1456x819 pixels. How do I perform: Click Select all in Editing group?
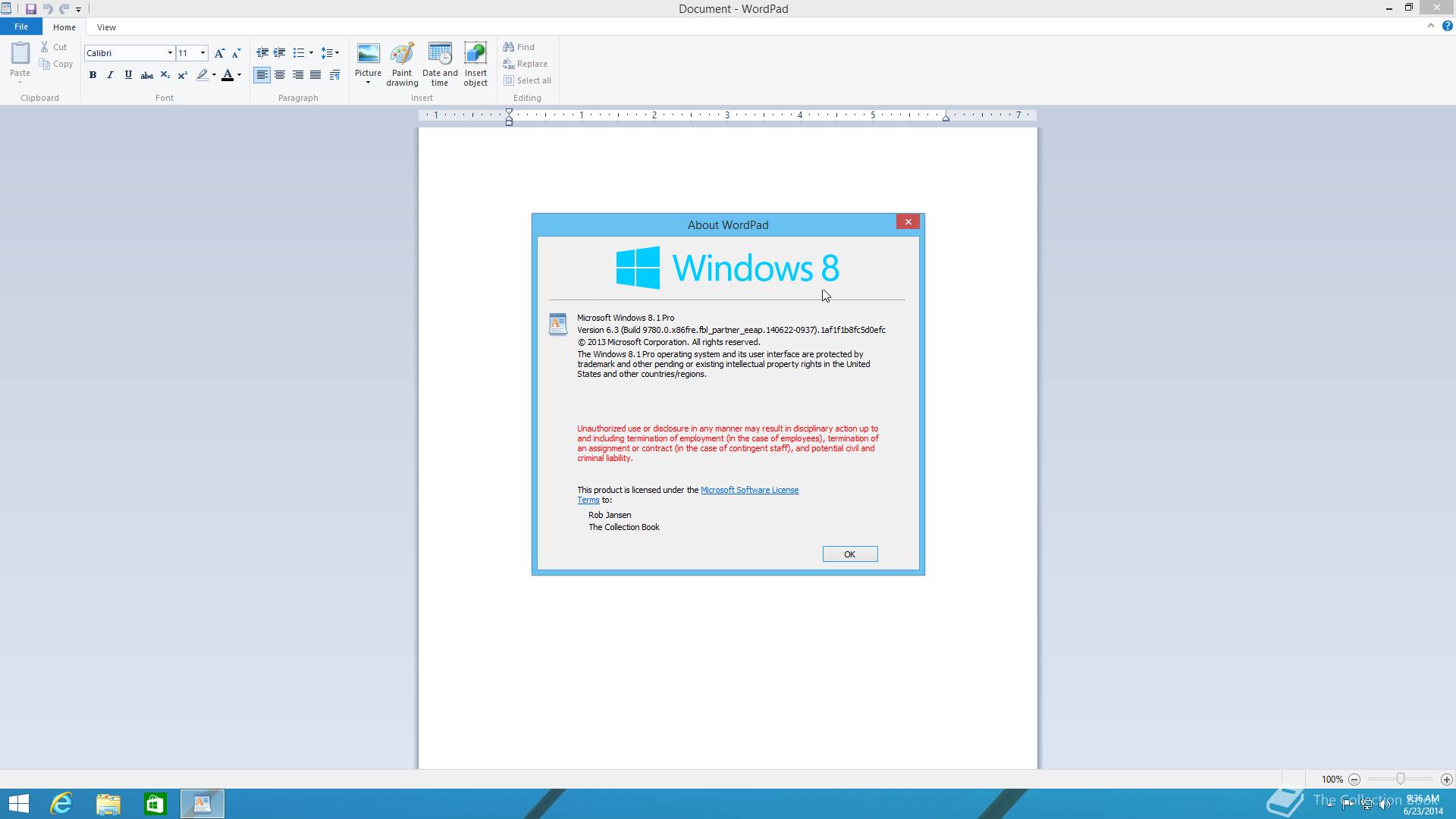[527, 80]
